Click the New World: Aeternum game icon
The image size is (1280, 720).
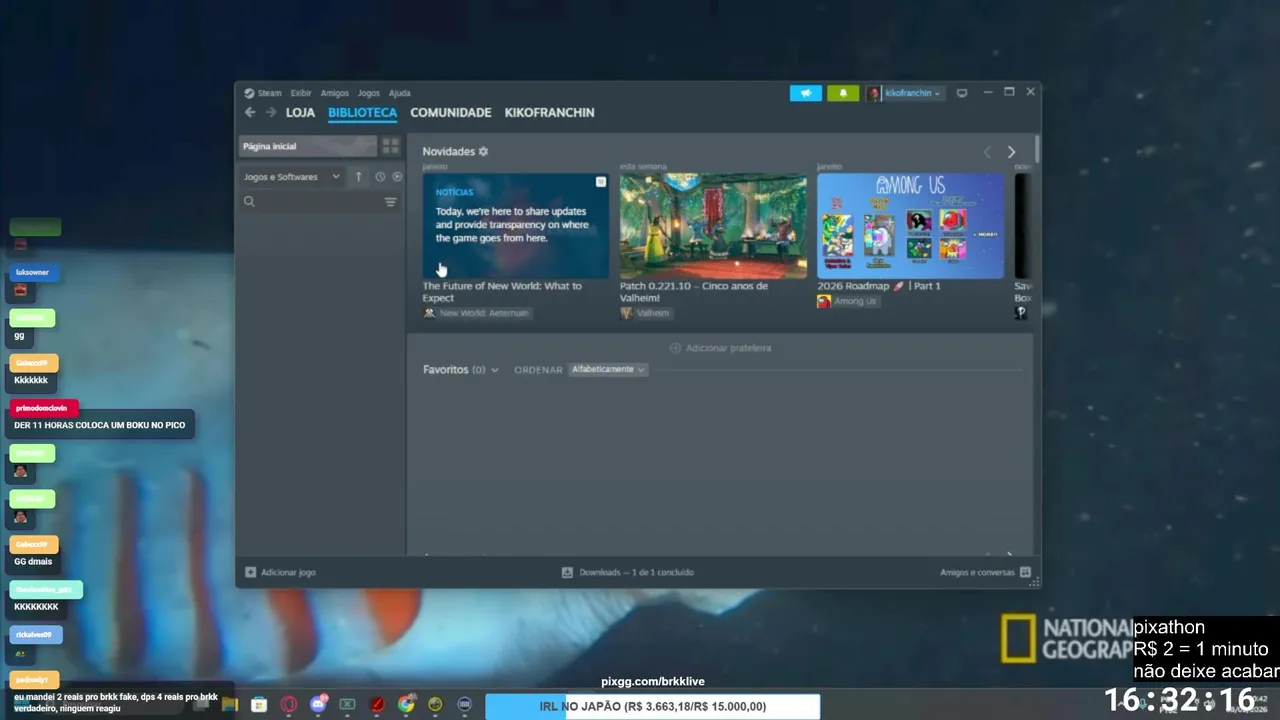pos(429,313)
